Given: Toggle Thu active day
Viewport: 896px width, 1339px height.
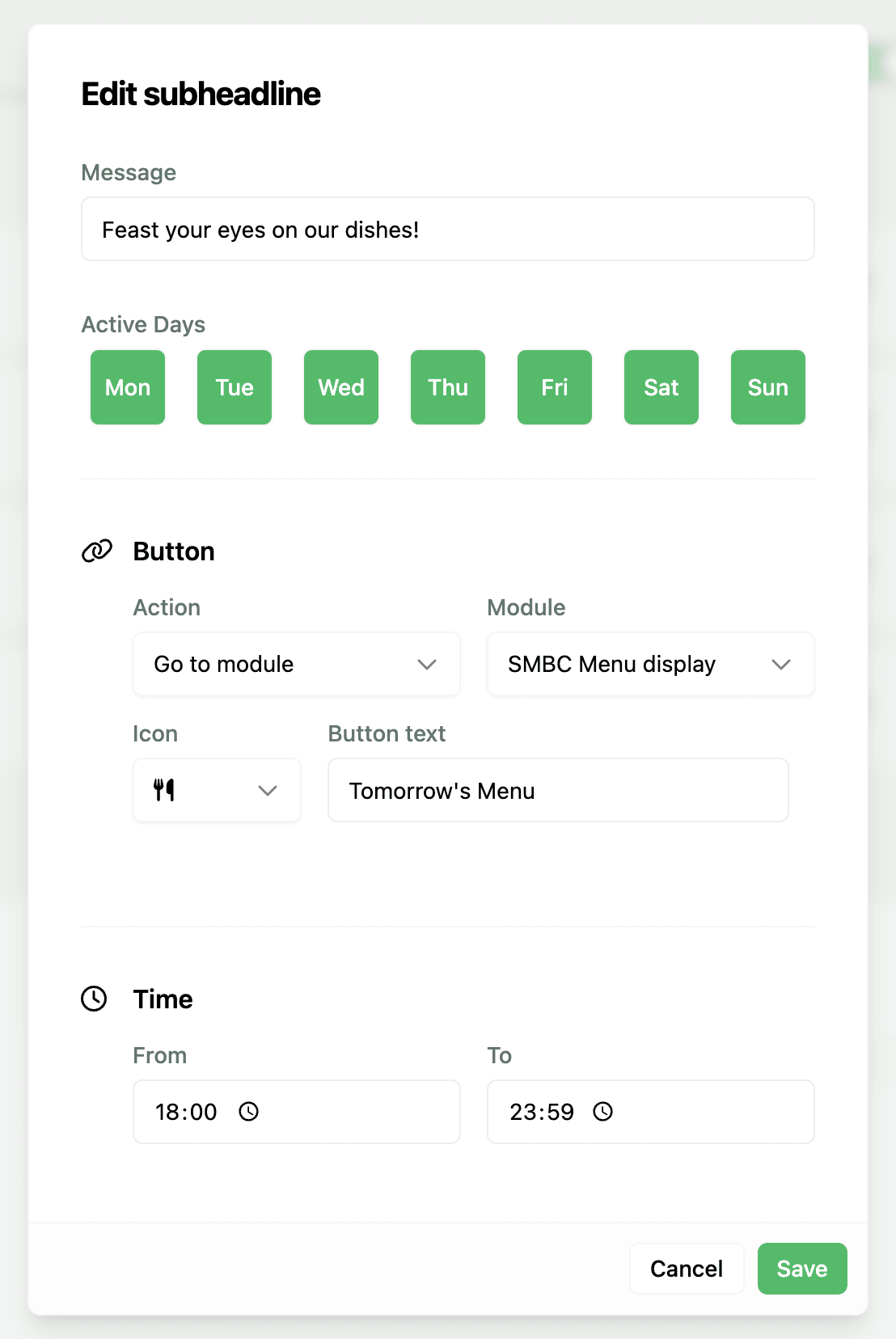Looking at the screenshot, I should 448,387.
